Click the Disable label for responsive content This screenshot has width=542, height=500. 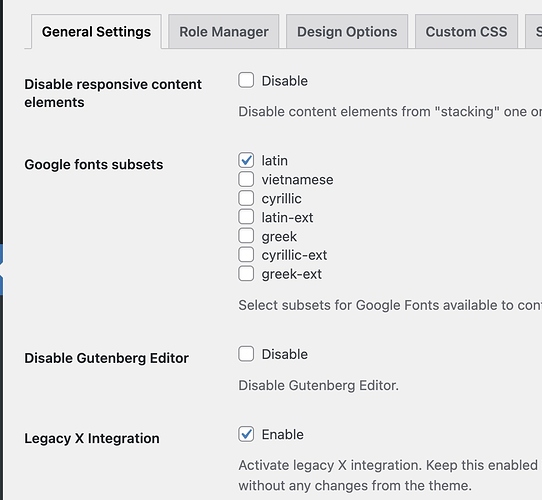pyautogui.click(x=284, y=81)
